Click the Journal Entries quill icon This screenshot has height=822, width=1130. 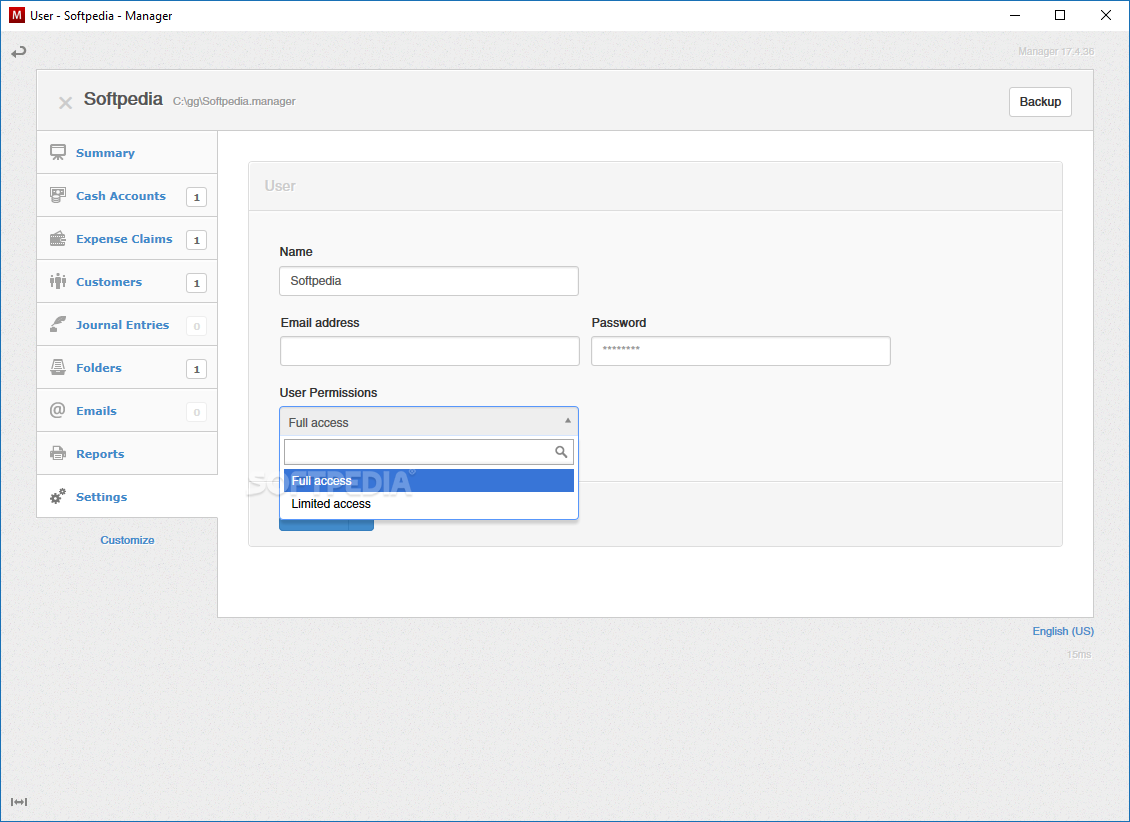point(58,324)
